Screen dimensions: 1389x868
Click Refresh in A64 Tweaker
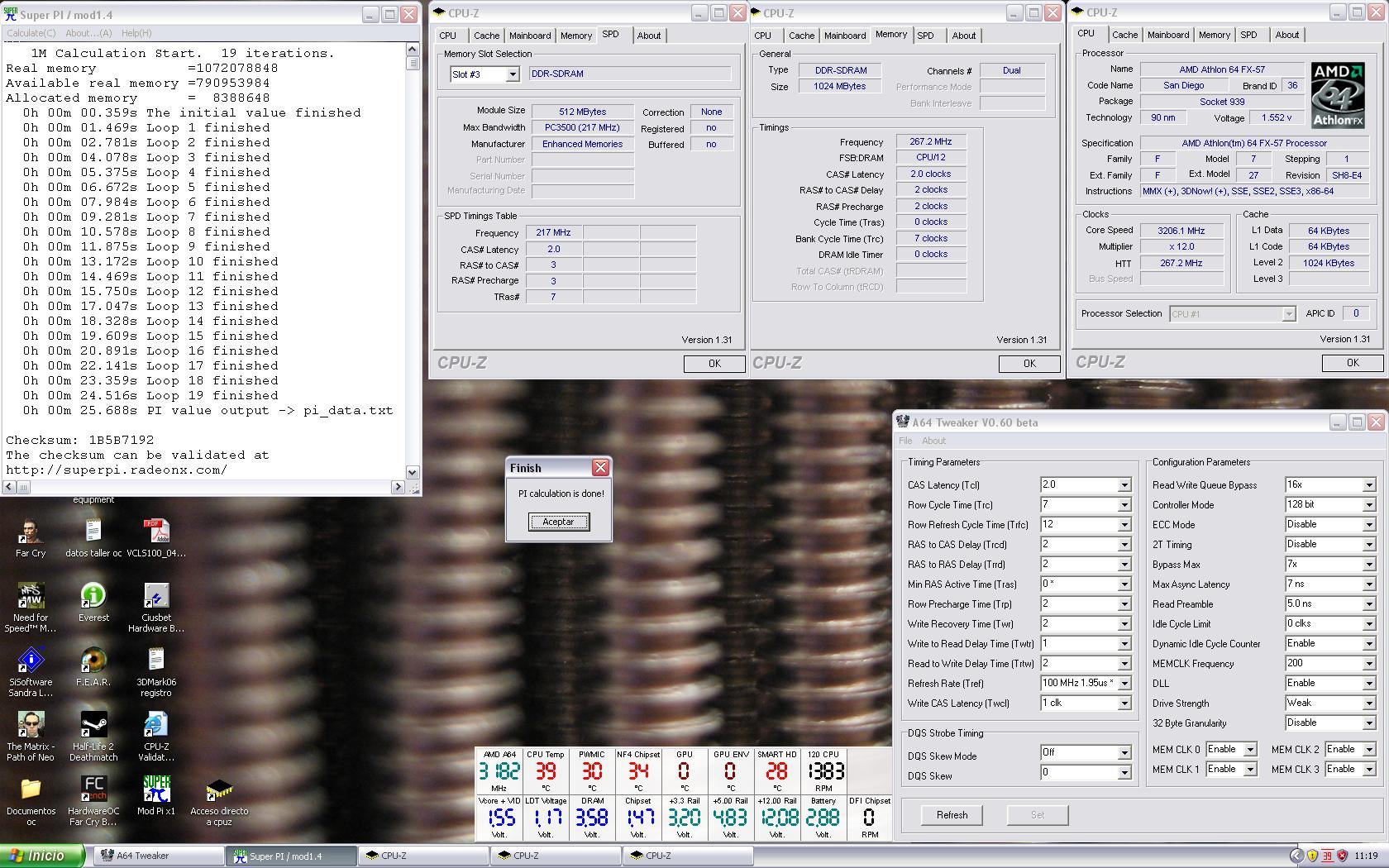pos(952,815)
